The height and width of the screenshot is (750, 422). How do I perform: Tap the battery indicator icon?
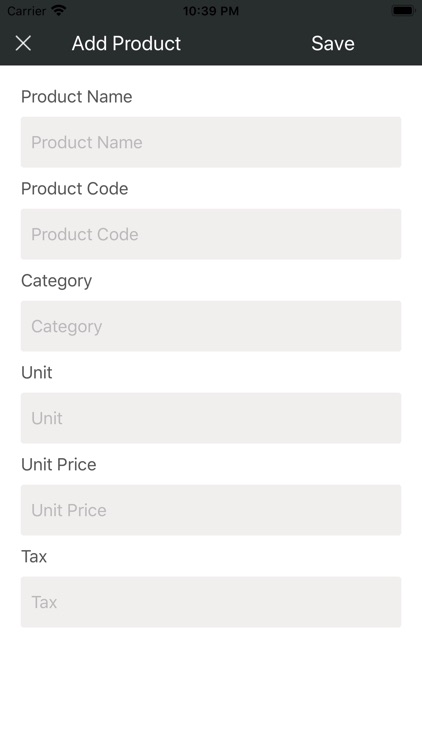click(403, 10)
